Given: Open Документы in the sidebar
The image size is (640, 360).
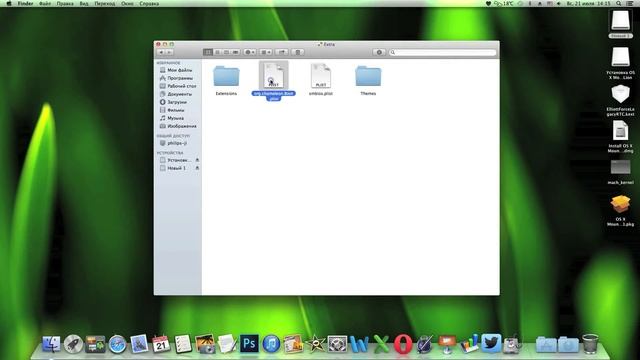Looking at the screenshot, I should (176, 94).
